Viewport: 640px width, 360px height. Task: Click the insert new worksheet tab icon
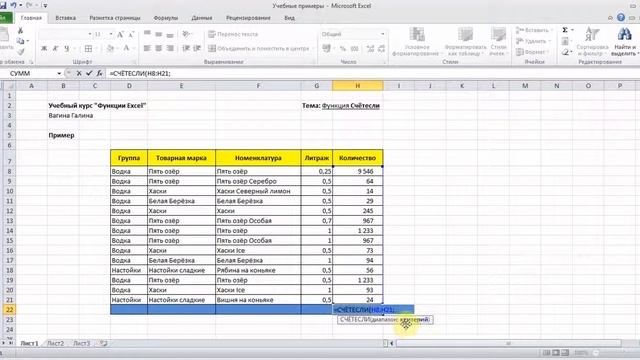[x=104, y=343]
